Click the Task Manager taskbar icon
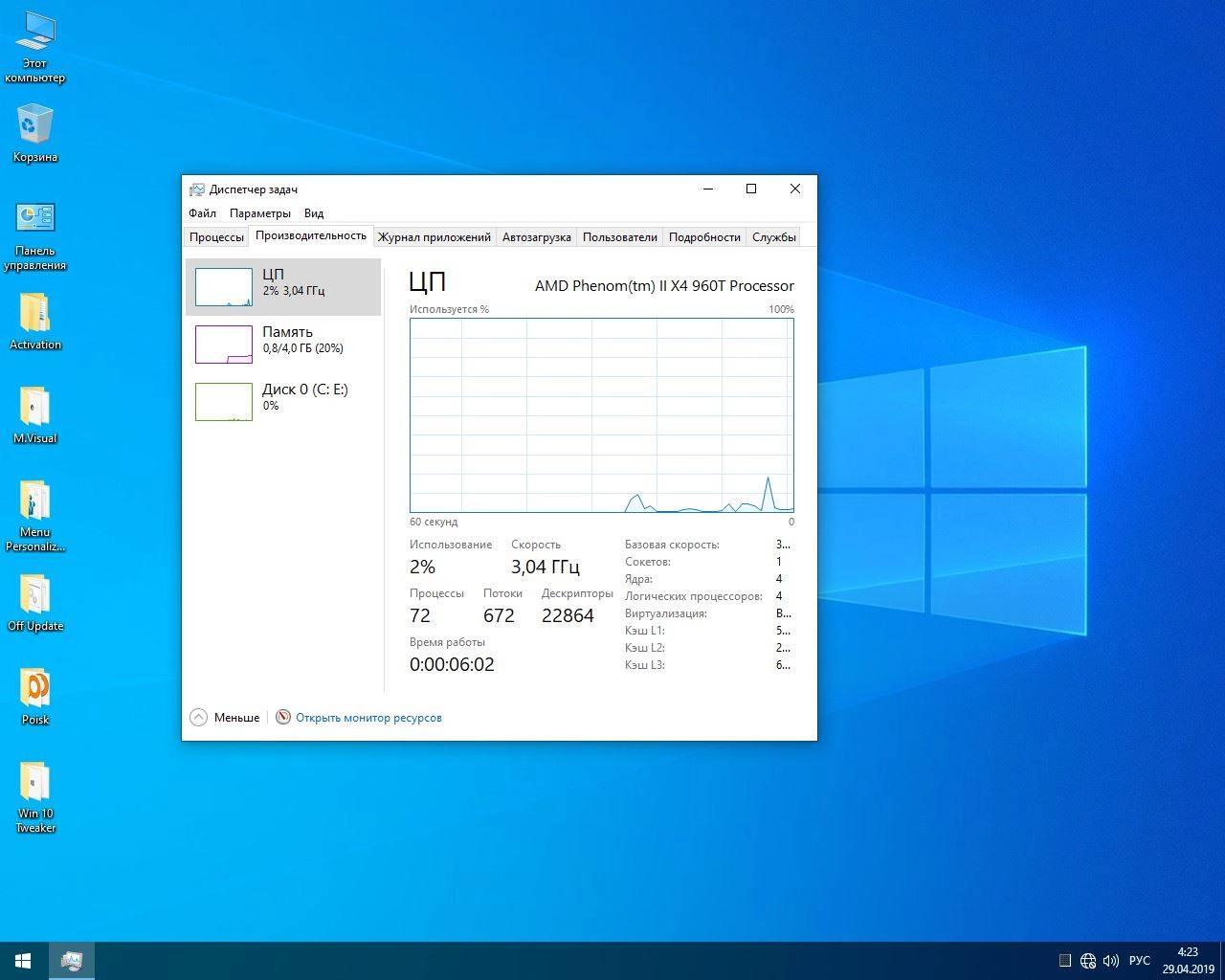This screenshot has height=980, width=1225. [71, 961]
